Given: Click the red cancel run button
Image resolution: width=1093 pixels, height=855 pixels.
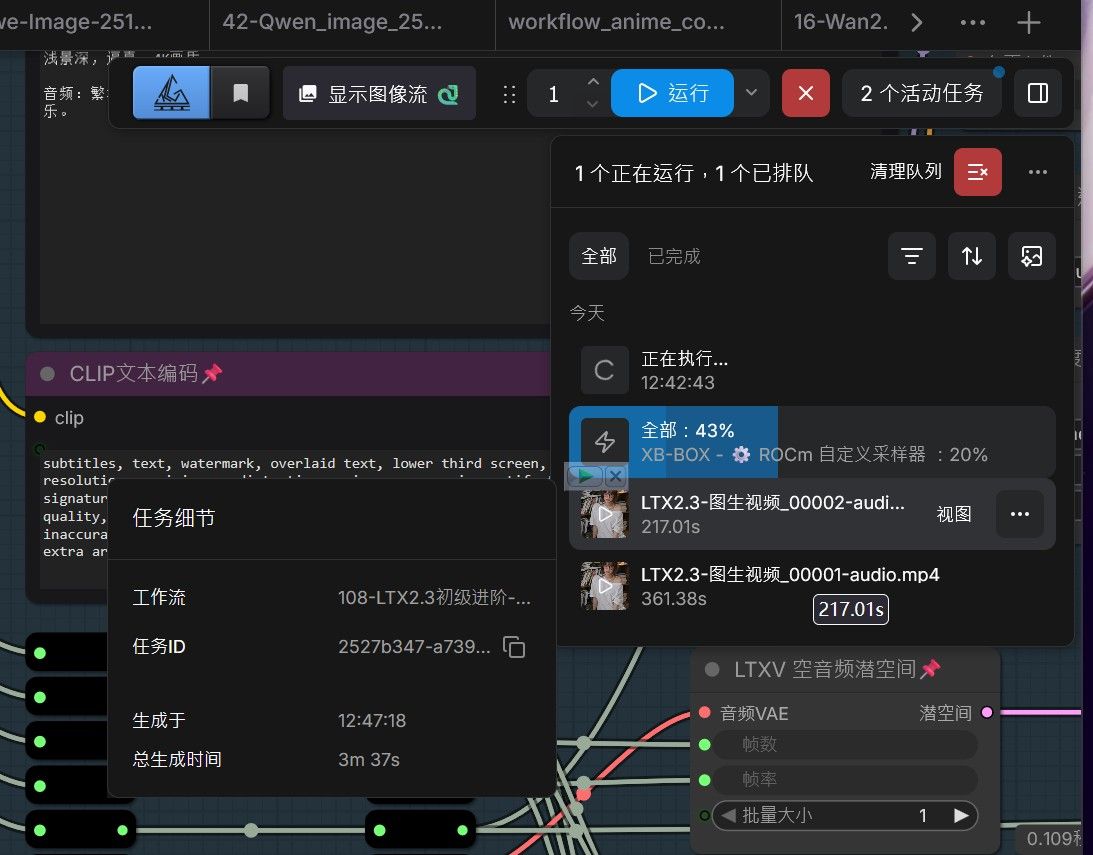Looking at the screenshot, I should pyautogui.click(x=805, y=93).
